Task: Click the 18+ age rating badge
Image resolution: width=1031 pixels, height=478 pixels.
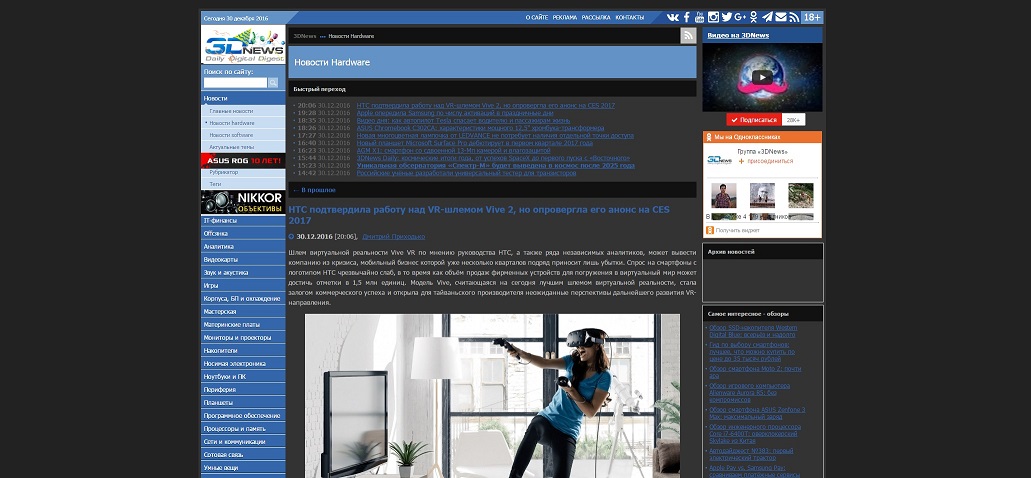Action: coord(812,17)
